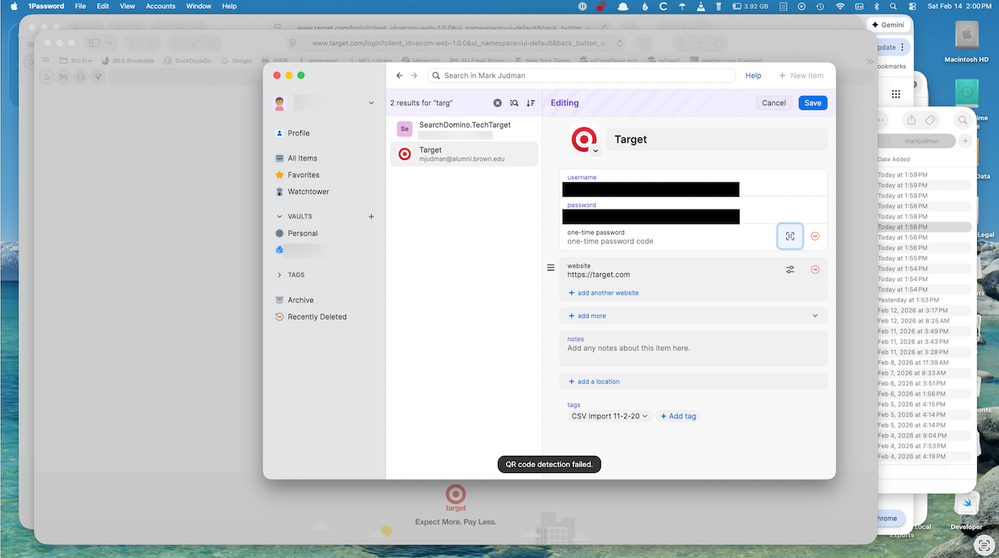
Task: Remove the one-time password field
Action: click(815, 236)
